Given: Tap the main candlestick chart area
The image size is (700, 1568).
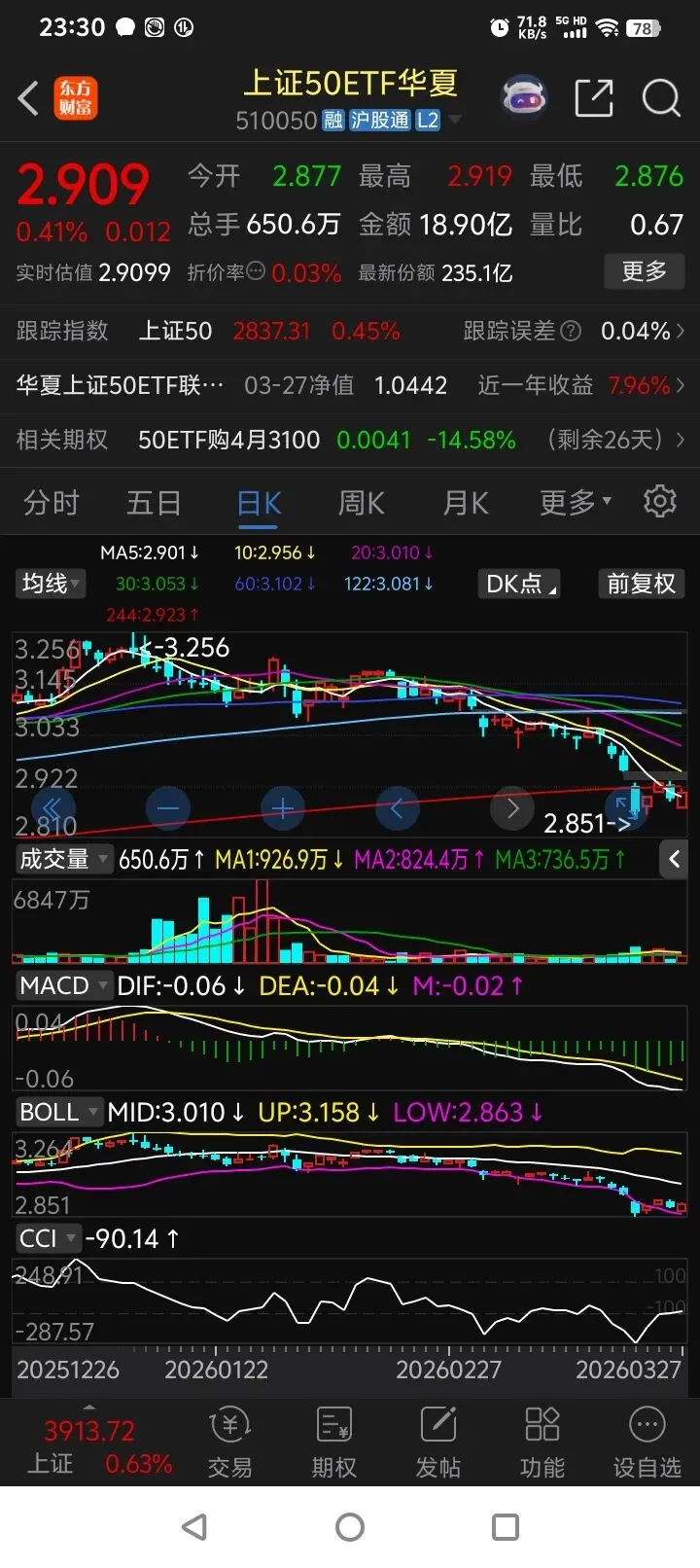Looking at the screenshot, I should pos(350,734).
